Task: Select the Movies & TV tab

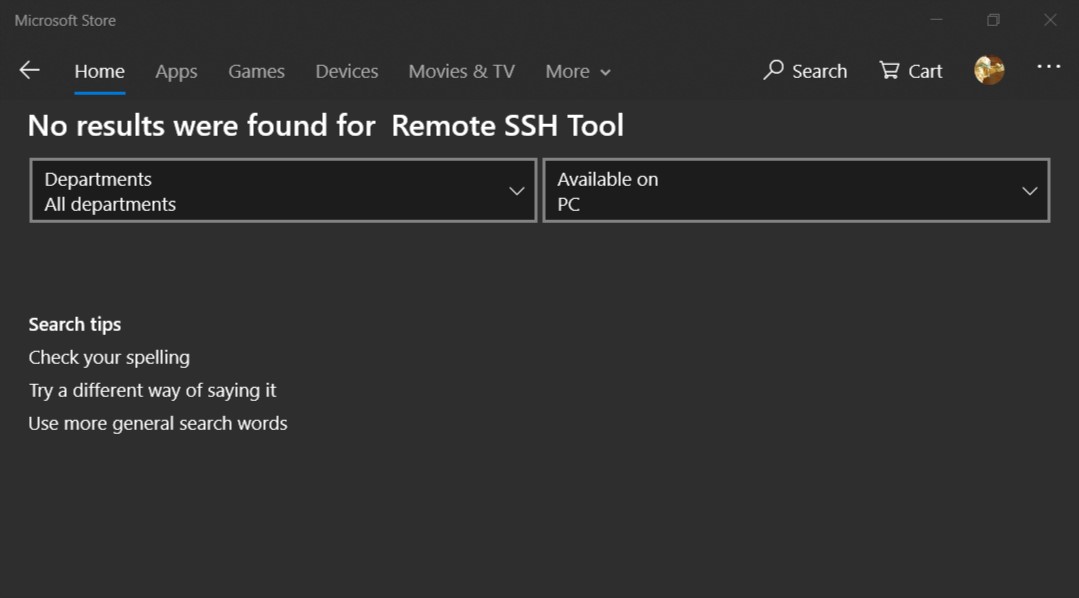Action: 461,72
